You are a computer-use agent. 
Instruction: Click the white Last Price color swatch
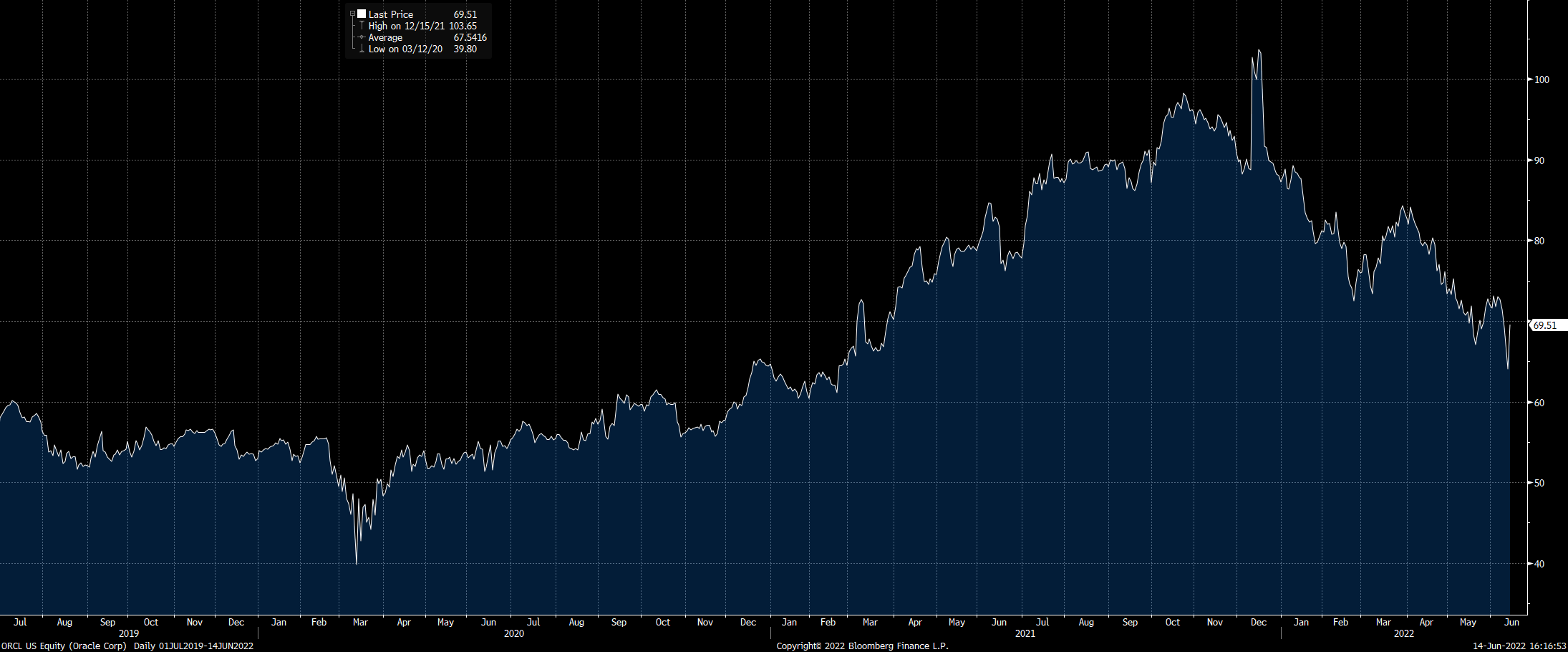(362, 14)
